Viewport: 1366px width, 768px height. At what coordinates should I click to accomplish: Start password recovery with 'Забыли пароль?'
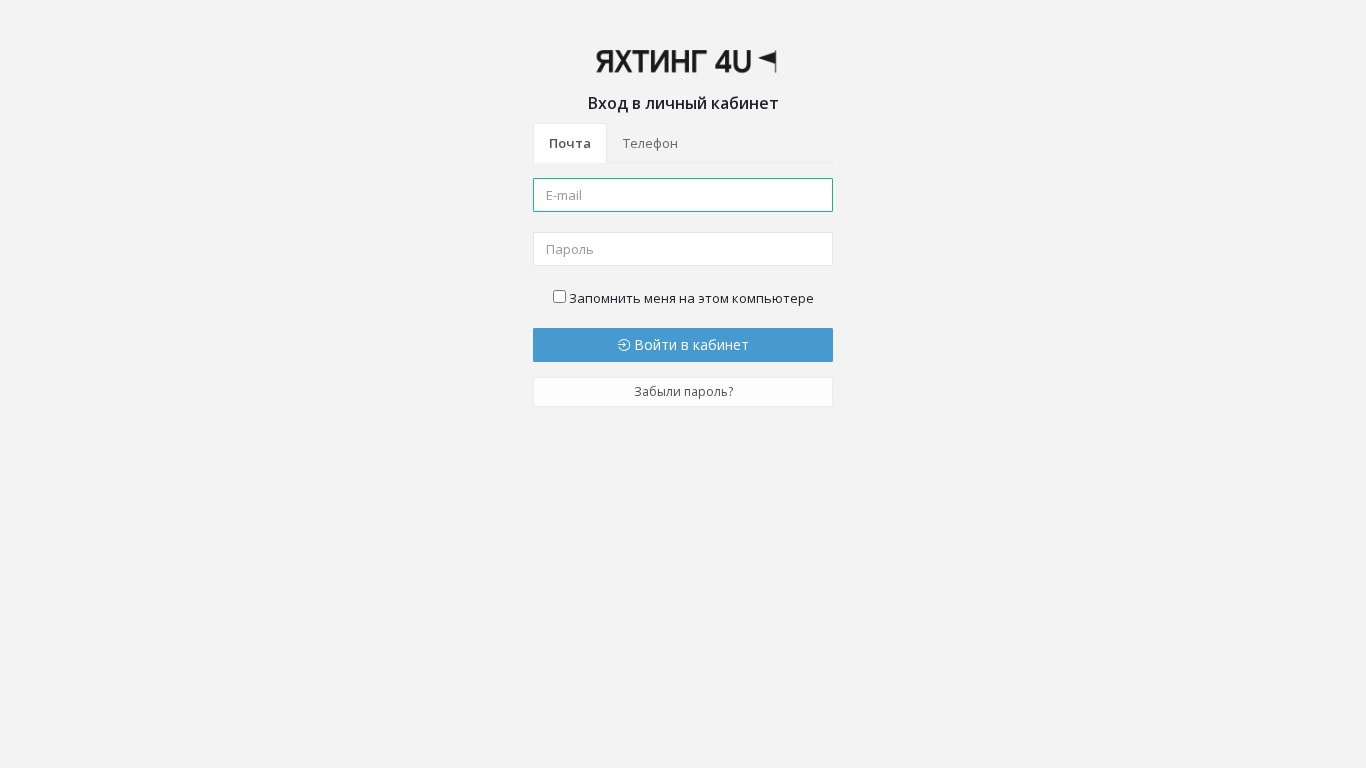pos(683,392)
